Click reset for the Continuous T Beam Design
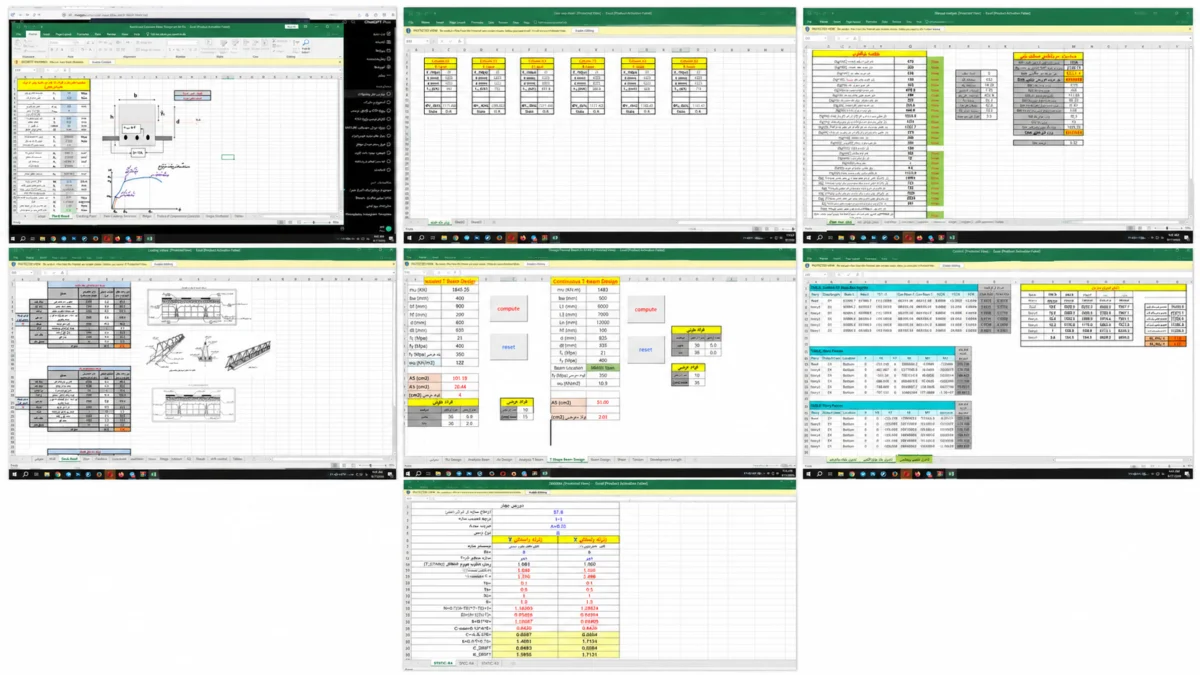 pos(645,349)
